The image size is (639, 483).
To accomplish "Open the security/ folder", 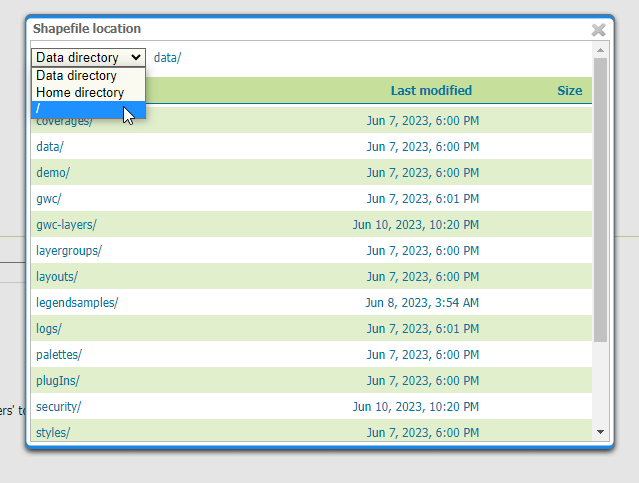I will click(58, 406).
